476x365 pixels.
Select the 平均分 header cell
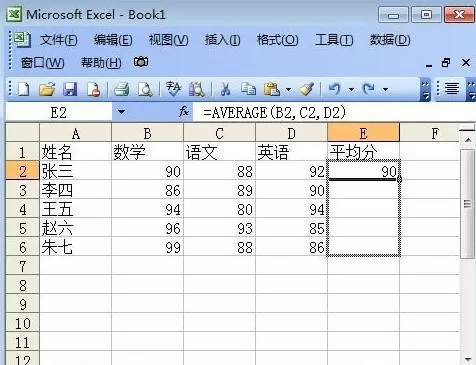pyautogui.click(x=363, y=152)
